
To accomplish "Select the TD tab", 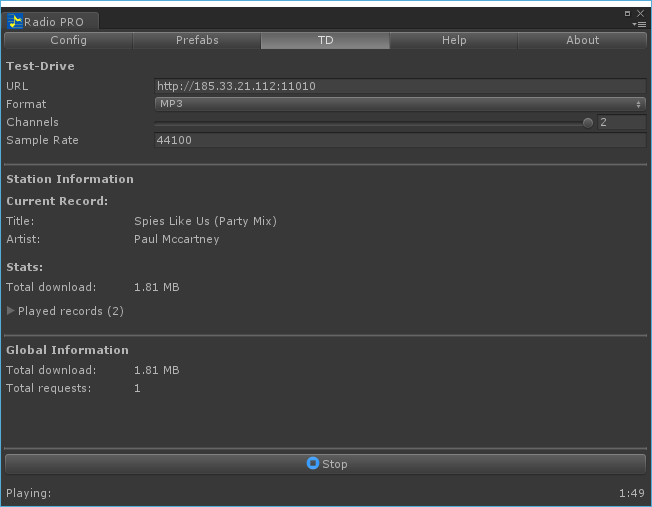I will 325,41.
